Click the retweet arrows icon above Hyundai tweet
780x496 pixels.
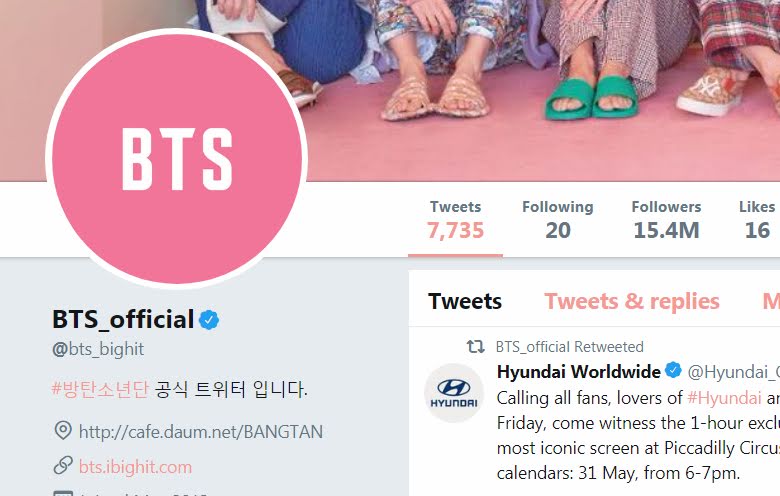[476, 346]
